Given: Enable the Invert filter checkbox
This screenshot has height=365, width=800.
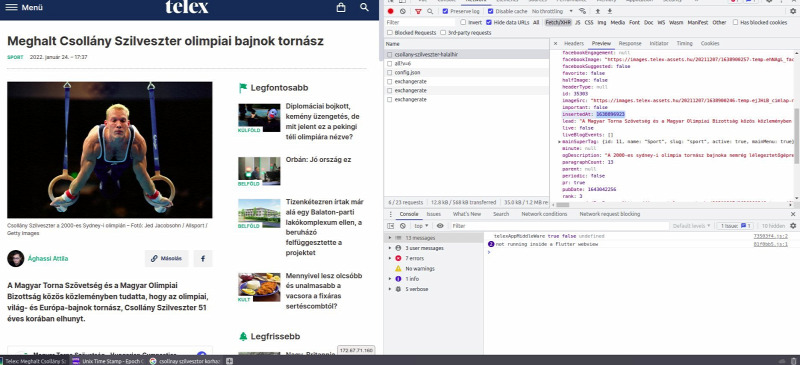Looking at the screenshot, I should pyautogui.click(x=463, y=22).
